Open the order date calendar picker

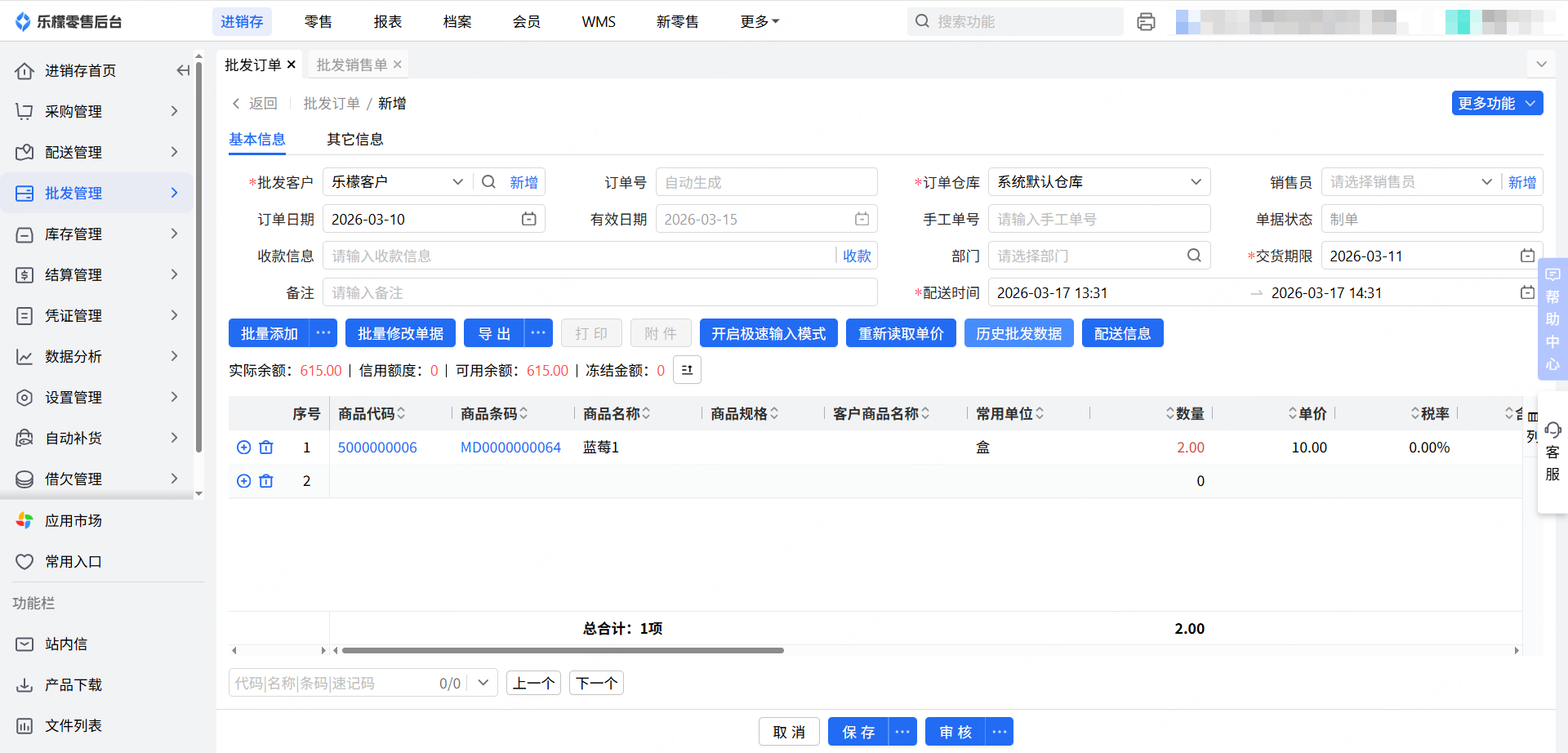click(528, 219)
